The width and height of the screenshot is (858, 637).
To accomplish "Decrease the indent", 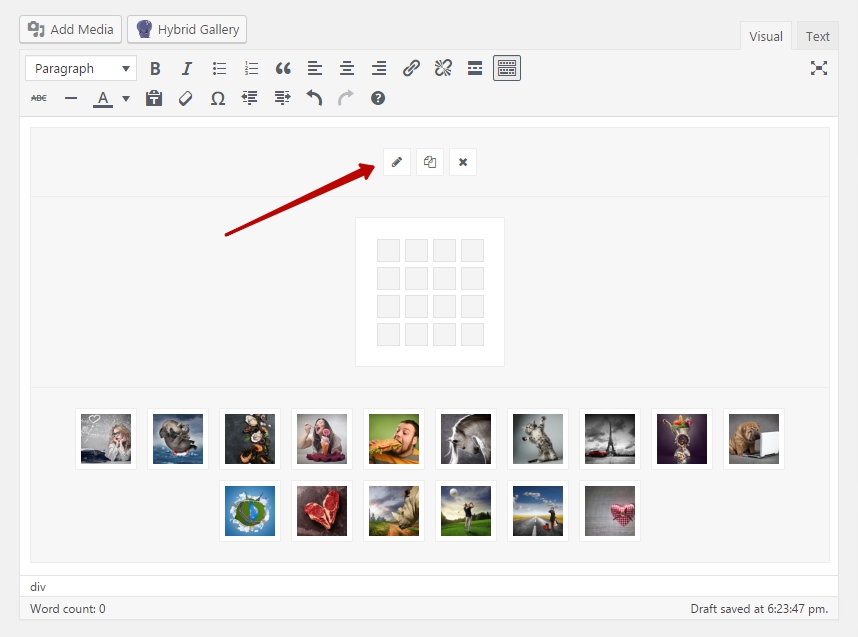I will 250,99.
